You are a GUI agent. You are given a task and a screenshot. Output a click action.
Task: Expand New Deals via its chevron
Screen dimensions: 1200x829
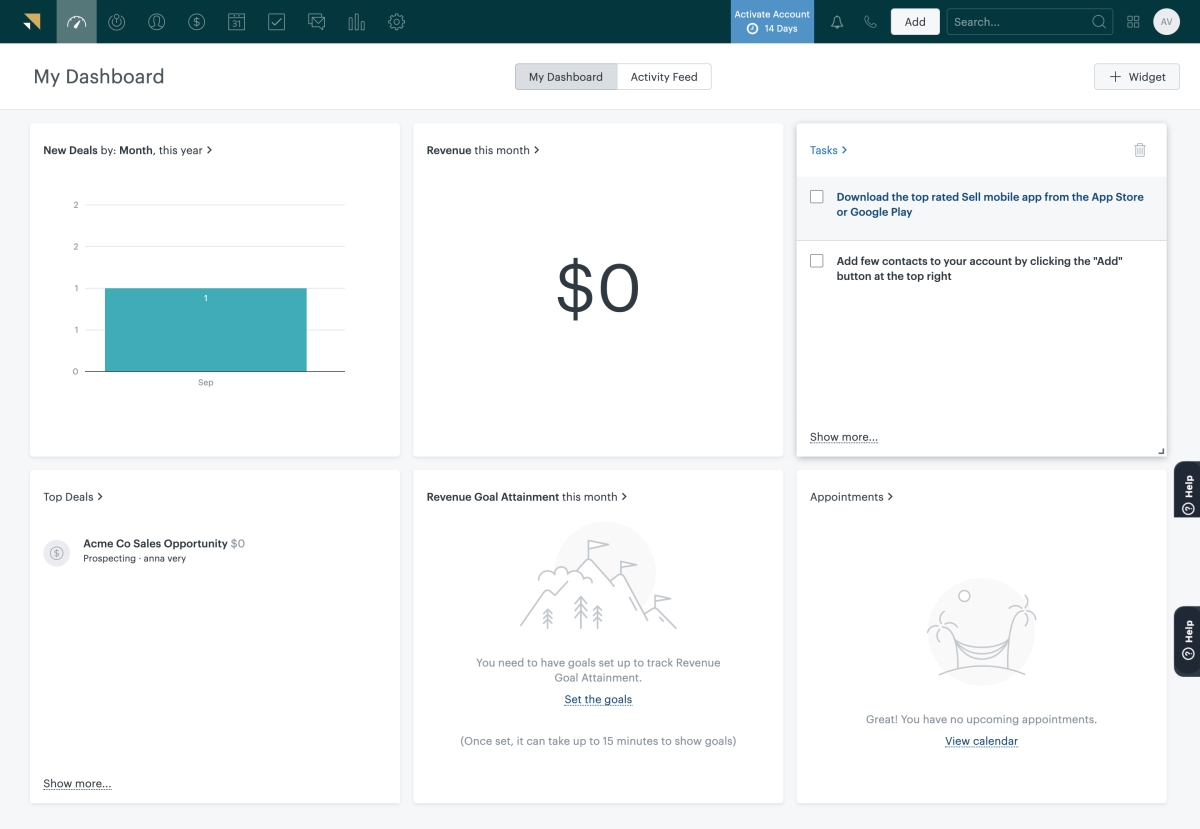tap(210, 150)
